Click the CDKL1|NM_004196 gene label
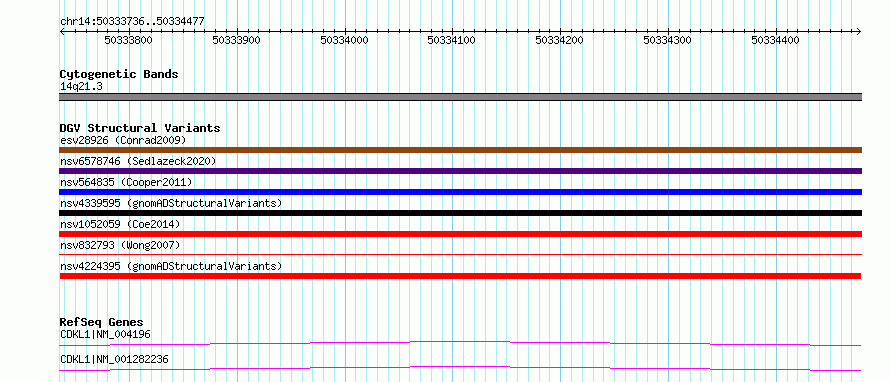890x382 pixels. click(x=105, y=334)
